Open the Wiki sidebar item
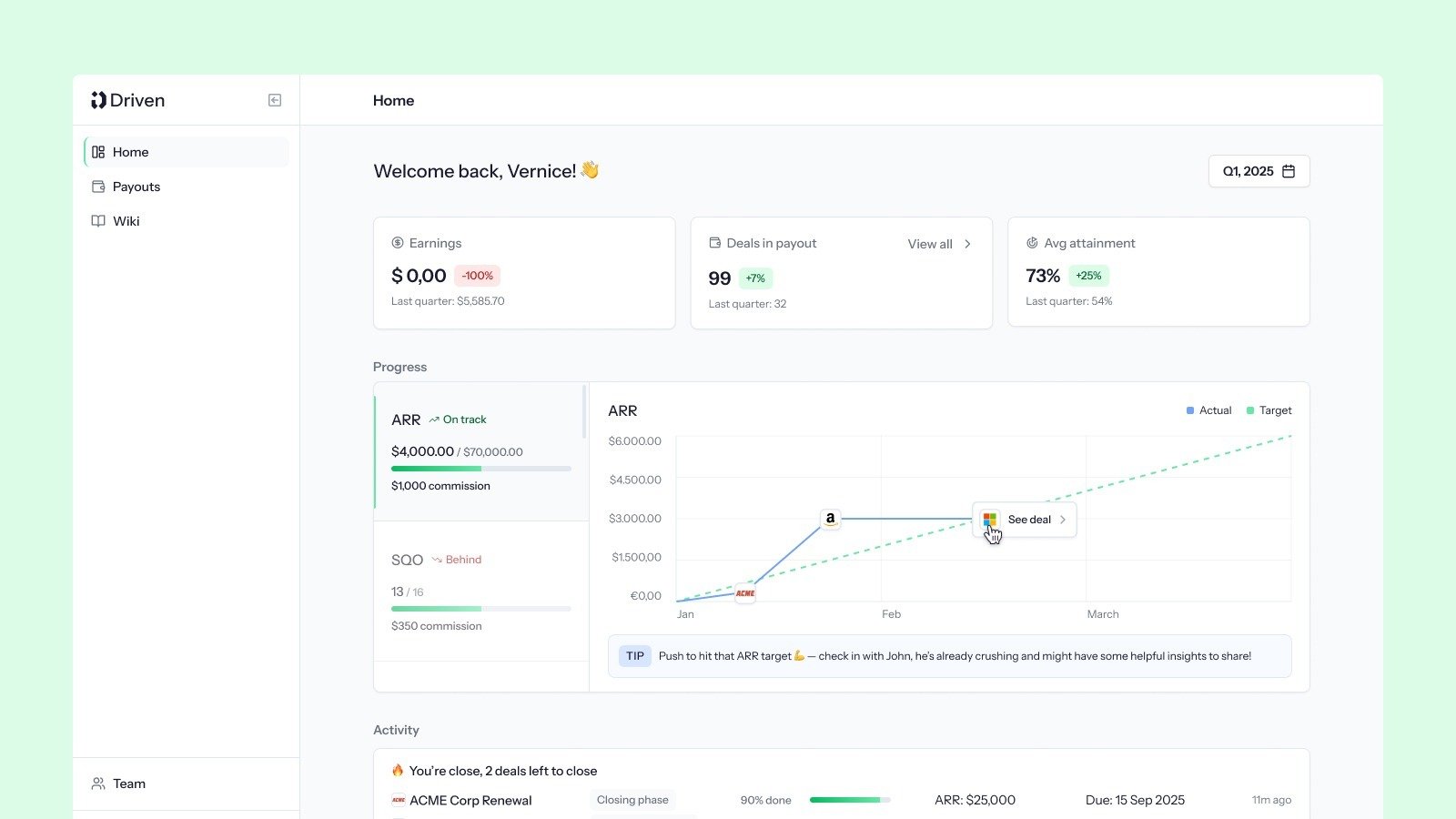This screenshot has height=819, width=1456. [126, 221]
